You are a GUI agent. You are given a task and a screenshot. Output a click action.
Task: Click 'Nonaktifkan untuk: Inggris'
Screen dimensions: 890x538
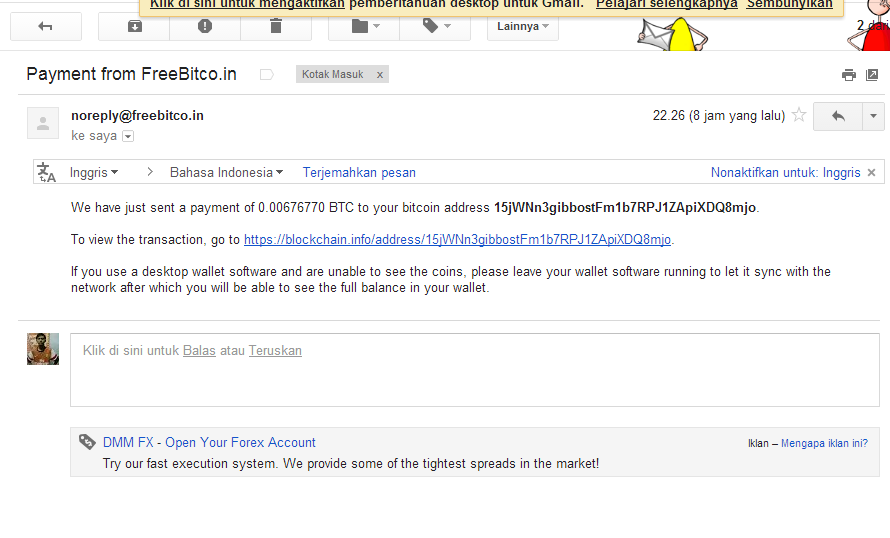coord(786,173)
